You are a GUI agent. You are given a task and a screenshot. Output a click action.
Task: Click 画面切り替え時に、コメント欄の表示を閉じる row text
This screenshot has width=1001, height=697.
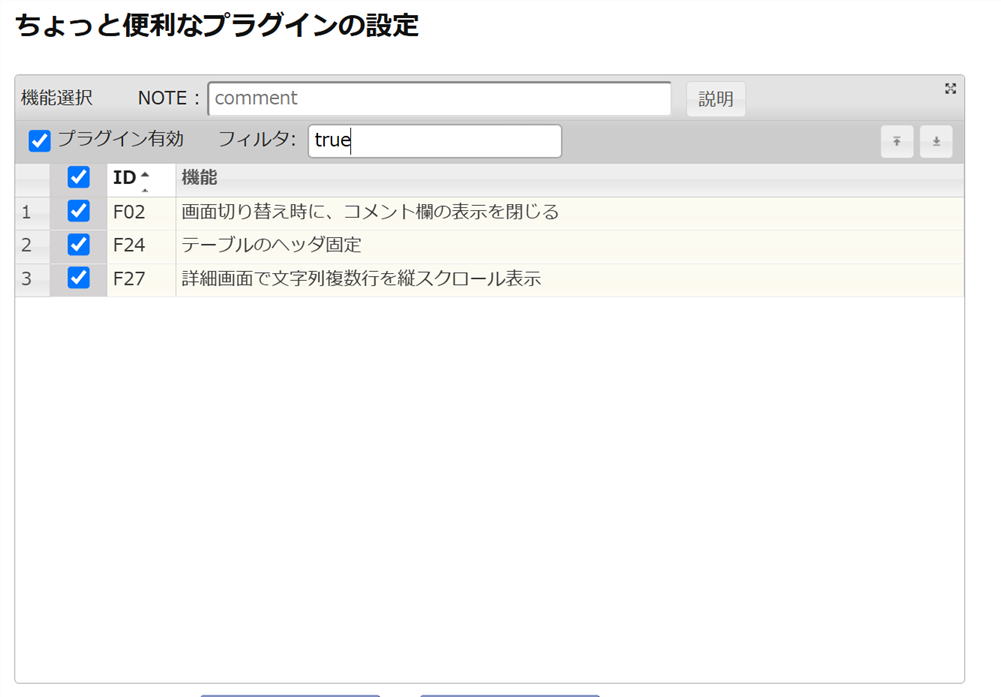pos(370,212)
